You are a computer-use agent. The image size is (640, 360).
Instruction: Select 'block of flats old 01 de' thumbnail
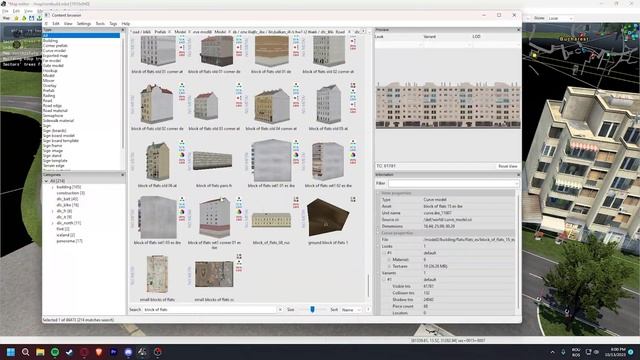pyautogui.click(x=272, y=51)
